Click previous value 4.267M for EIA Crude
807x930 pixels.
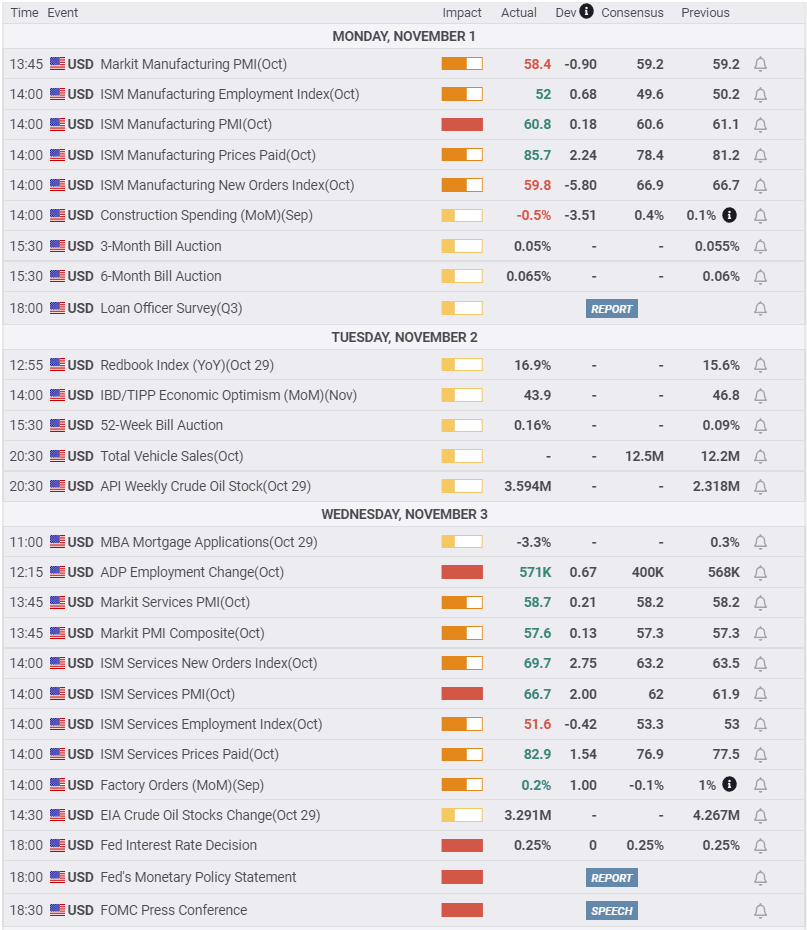(716, 816)
